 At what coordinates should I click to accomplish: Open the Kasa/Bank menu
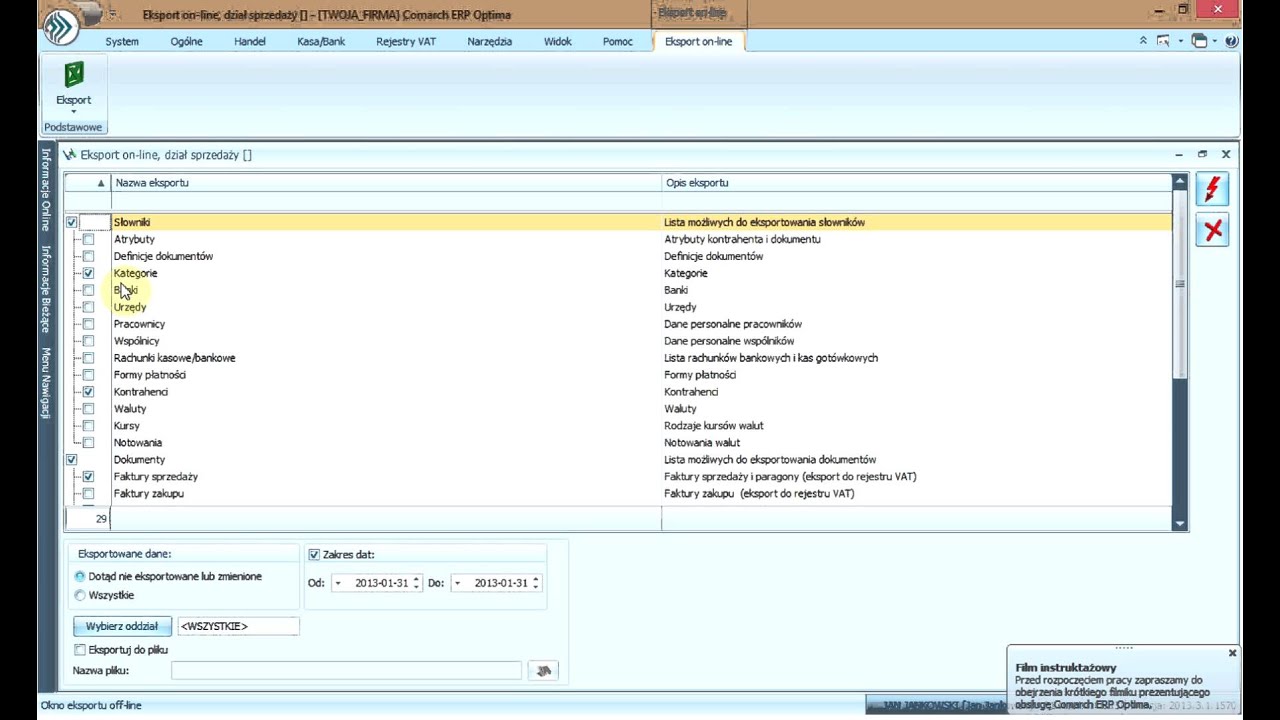321,41
